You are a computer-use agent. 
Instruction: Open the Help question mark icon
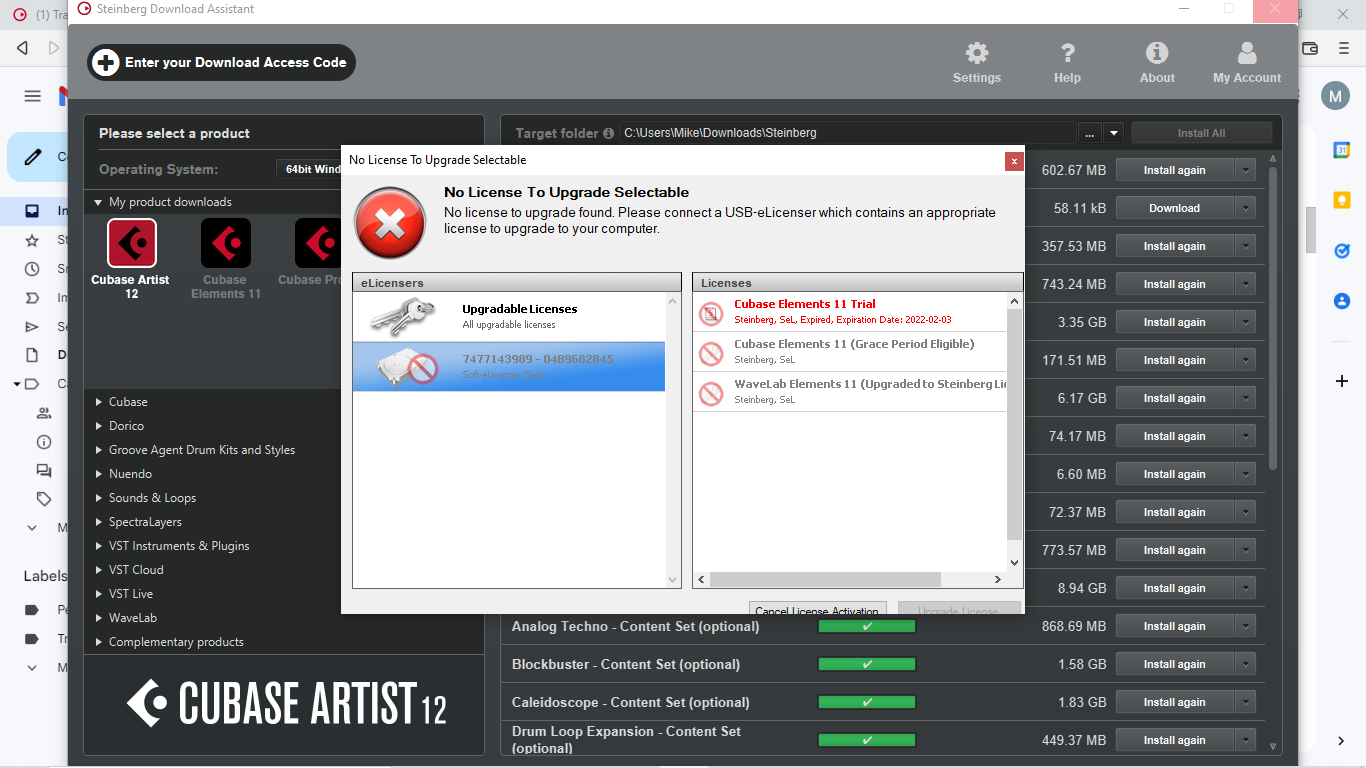click(1067, 63)
